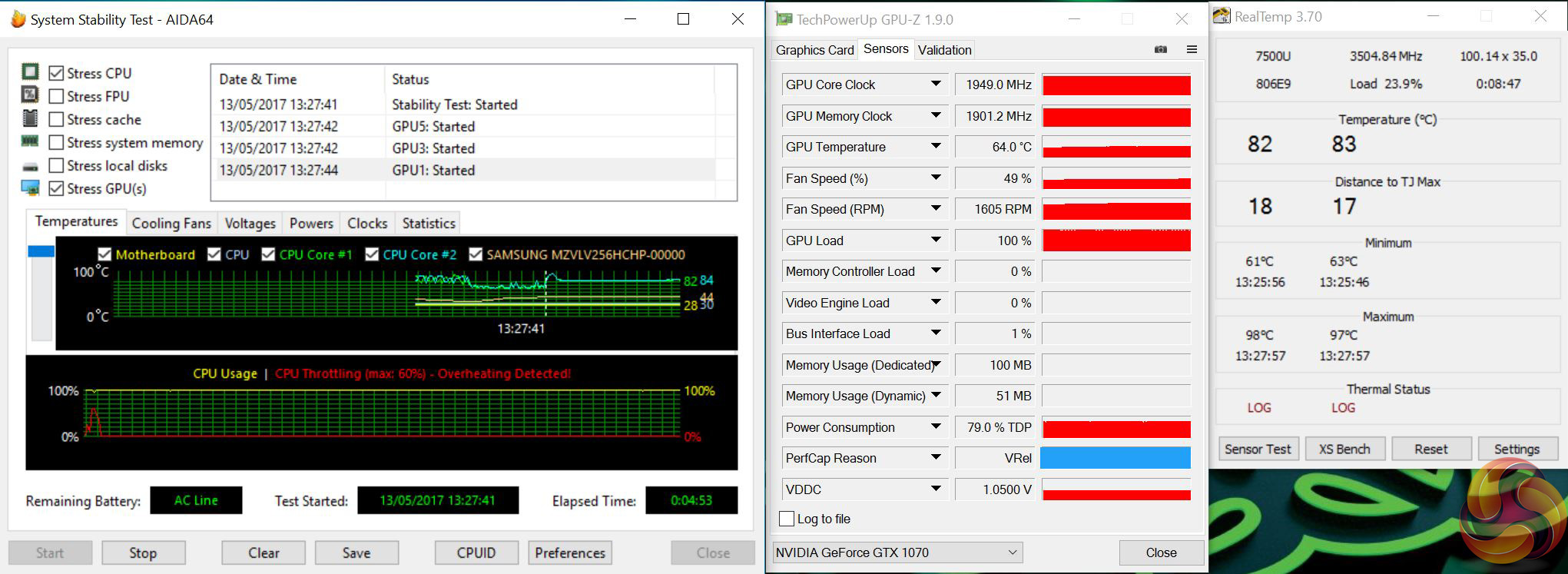
Task: Click the Stress system memory RAM icon
Action: 30,141
